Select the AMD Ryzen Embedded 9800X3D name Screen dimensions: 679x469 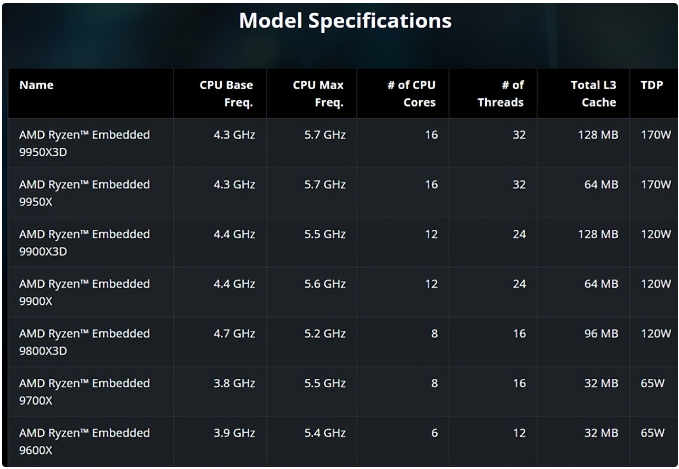[84, 341]
